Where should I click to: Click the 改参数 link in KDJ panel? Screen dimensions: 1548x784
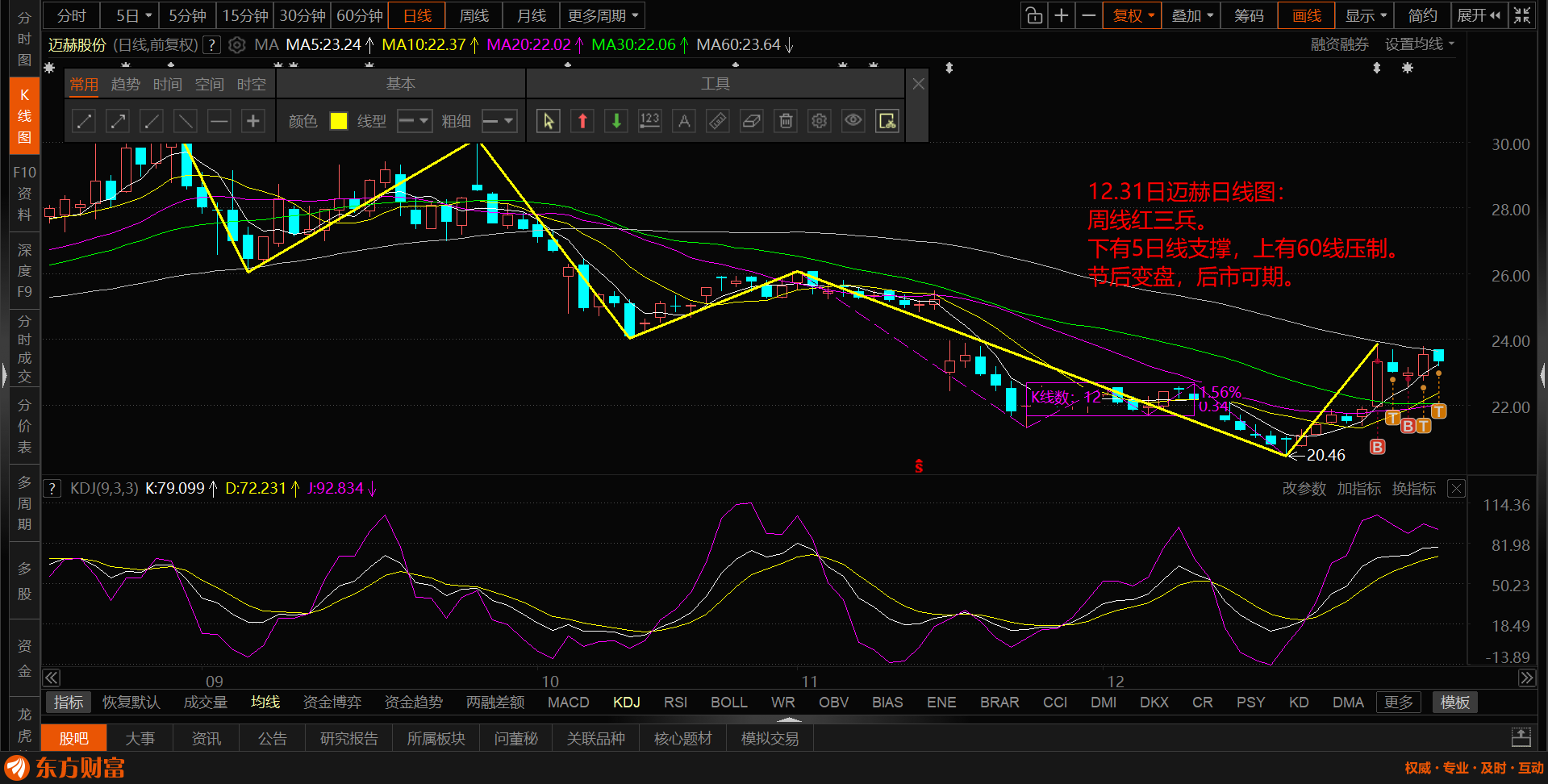pos(1304,489)
